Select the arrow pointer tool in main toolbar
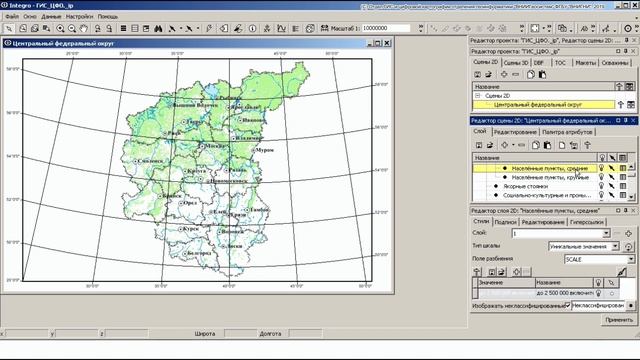 (9, 28)
